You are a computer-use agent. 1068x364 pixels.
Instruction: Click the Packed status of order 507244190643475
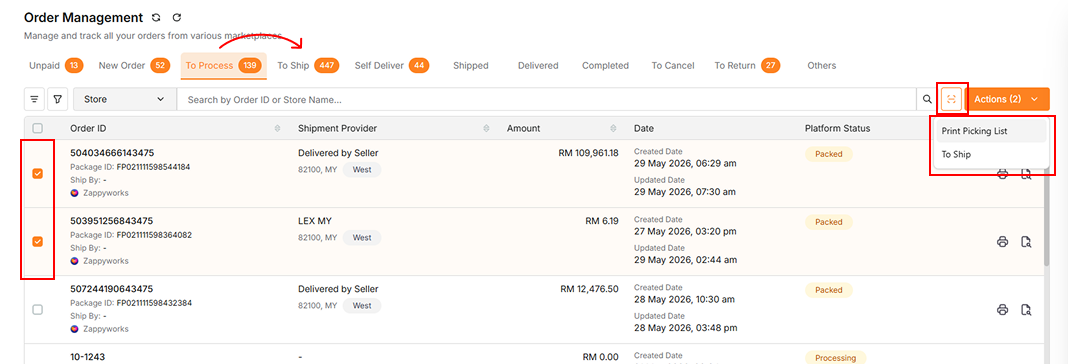tap(828, 290)
